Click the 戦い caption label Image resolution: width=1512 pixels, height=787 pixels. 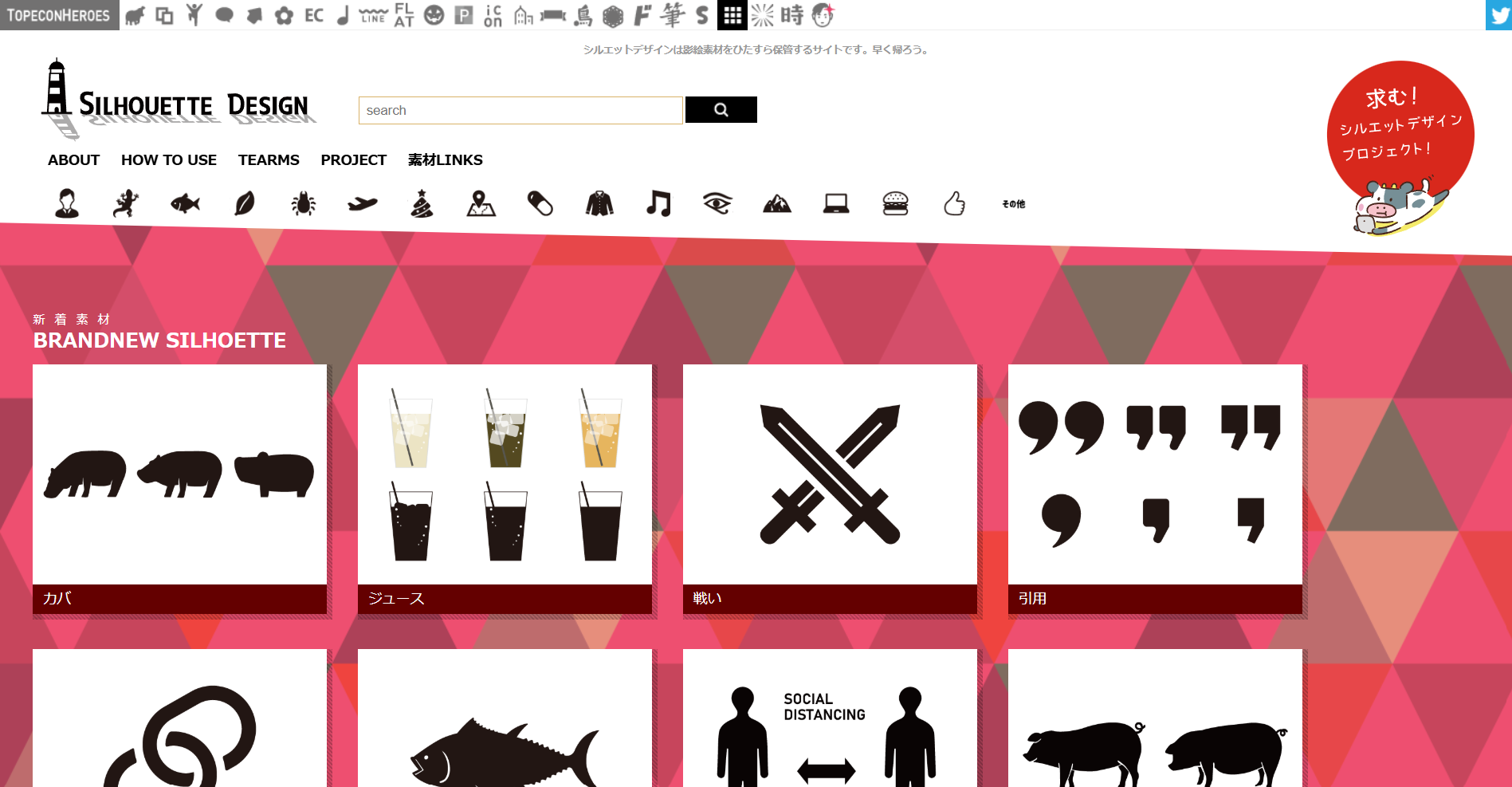(707, 599)
